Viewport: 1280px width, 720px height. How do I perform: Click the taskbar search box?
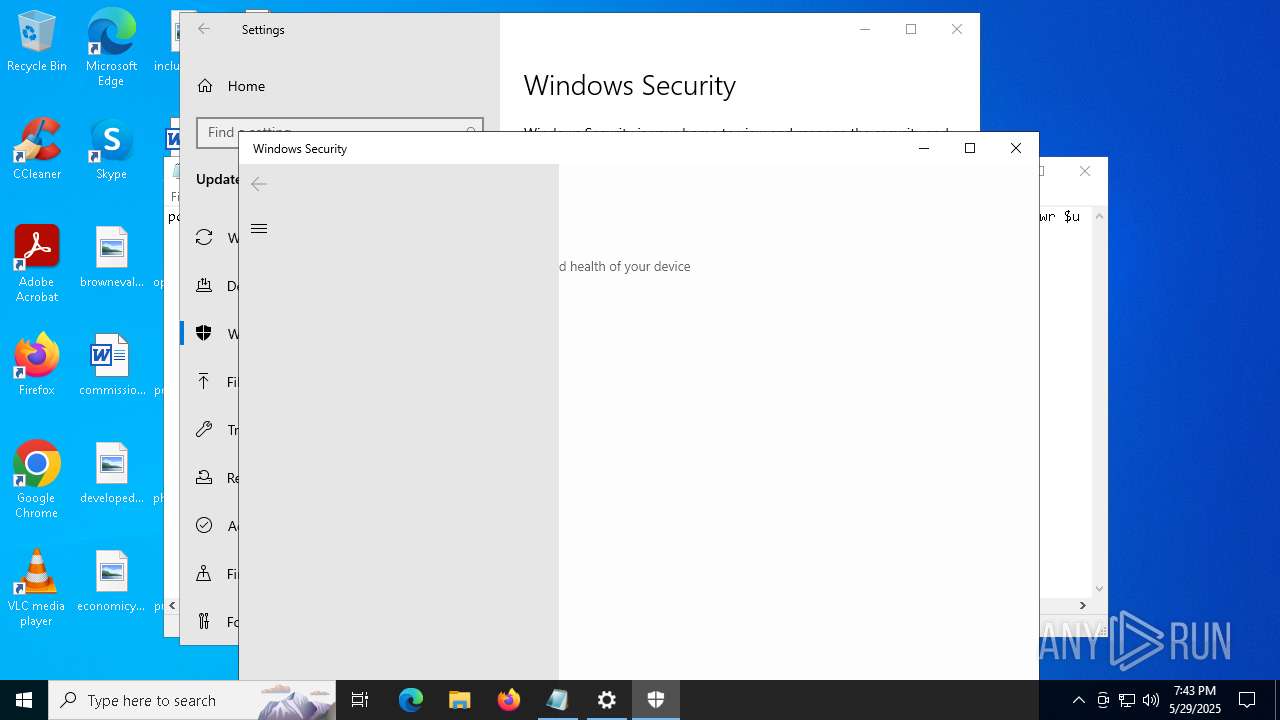coord(192,700)
